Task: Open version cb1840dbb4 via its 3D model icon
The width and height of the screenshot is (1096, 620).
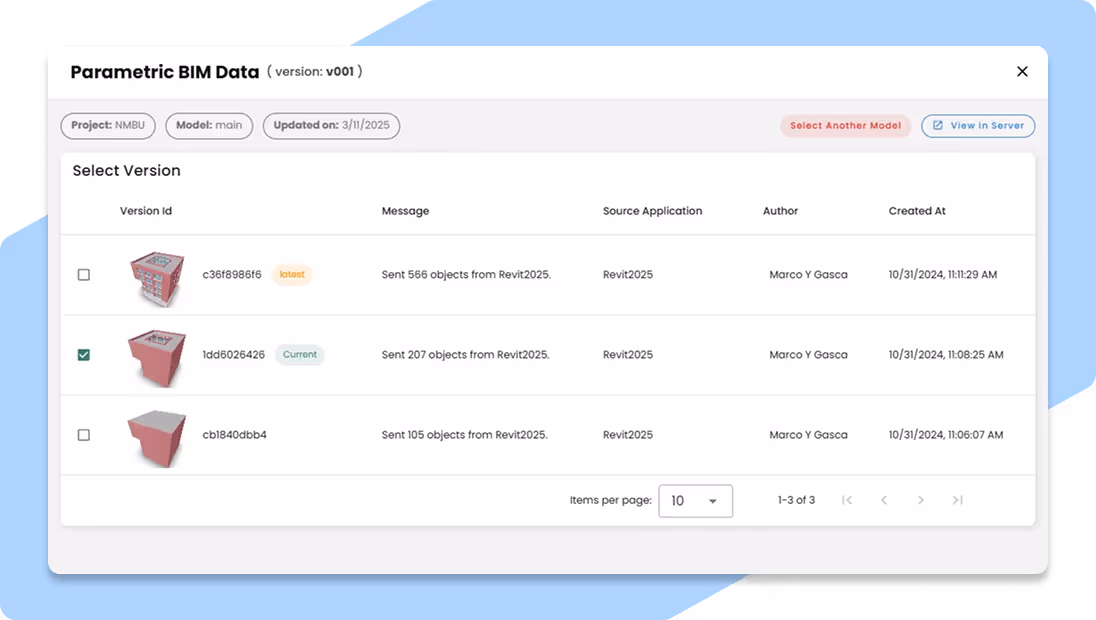Action: coord(157,434)
